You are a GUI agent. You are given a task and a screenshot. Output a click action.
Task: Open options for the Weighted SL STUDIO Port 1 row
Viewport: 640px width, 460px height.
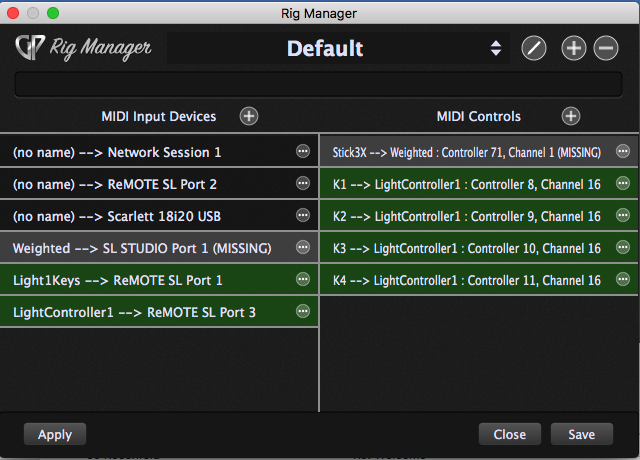click(x=303, y=247)
